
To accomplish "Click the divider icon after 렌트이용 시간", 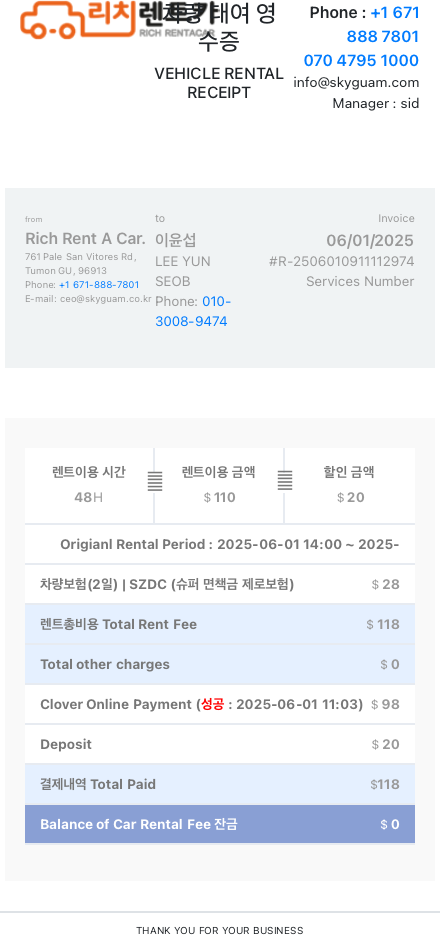I will pyautogui.click(x=155, y=481).
